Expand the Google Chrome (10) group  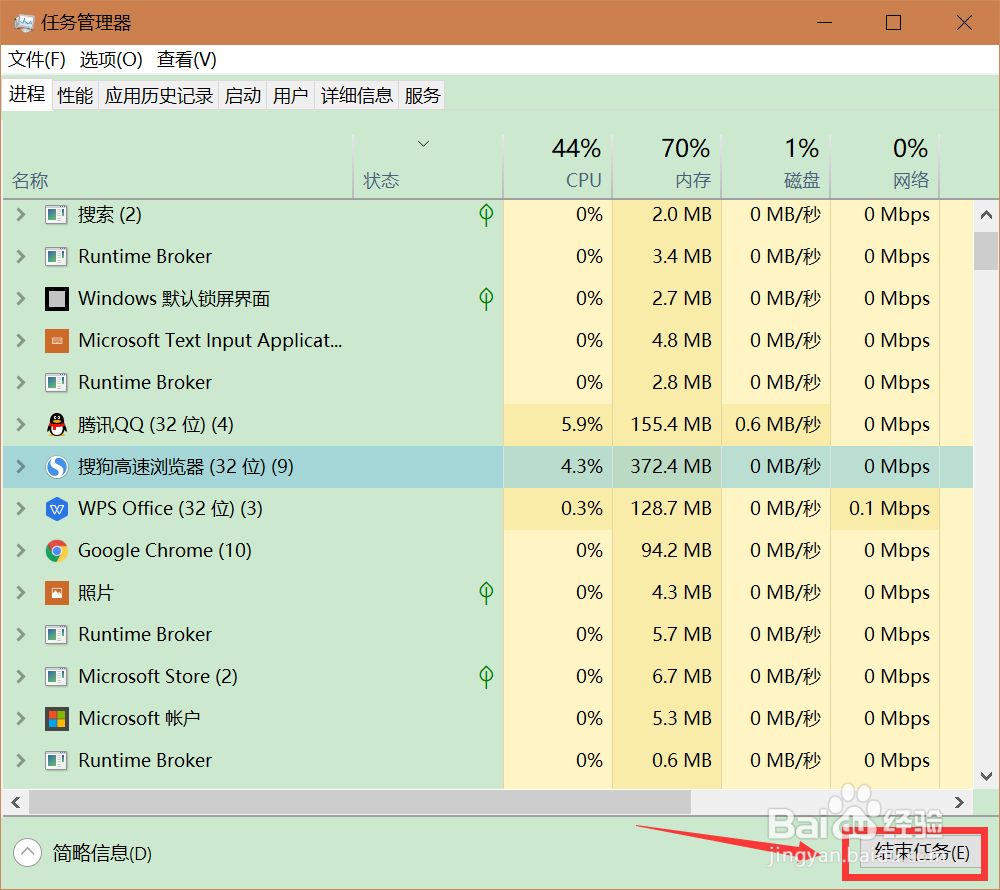(x=21, y=551)
